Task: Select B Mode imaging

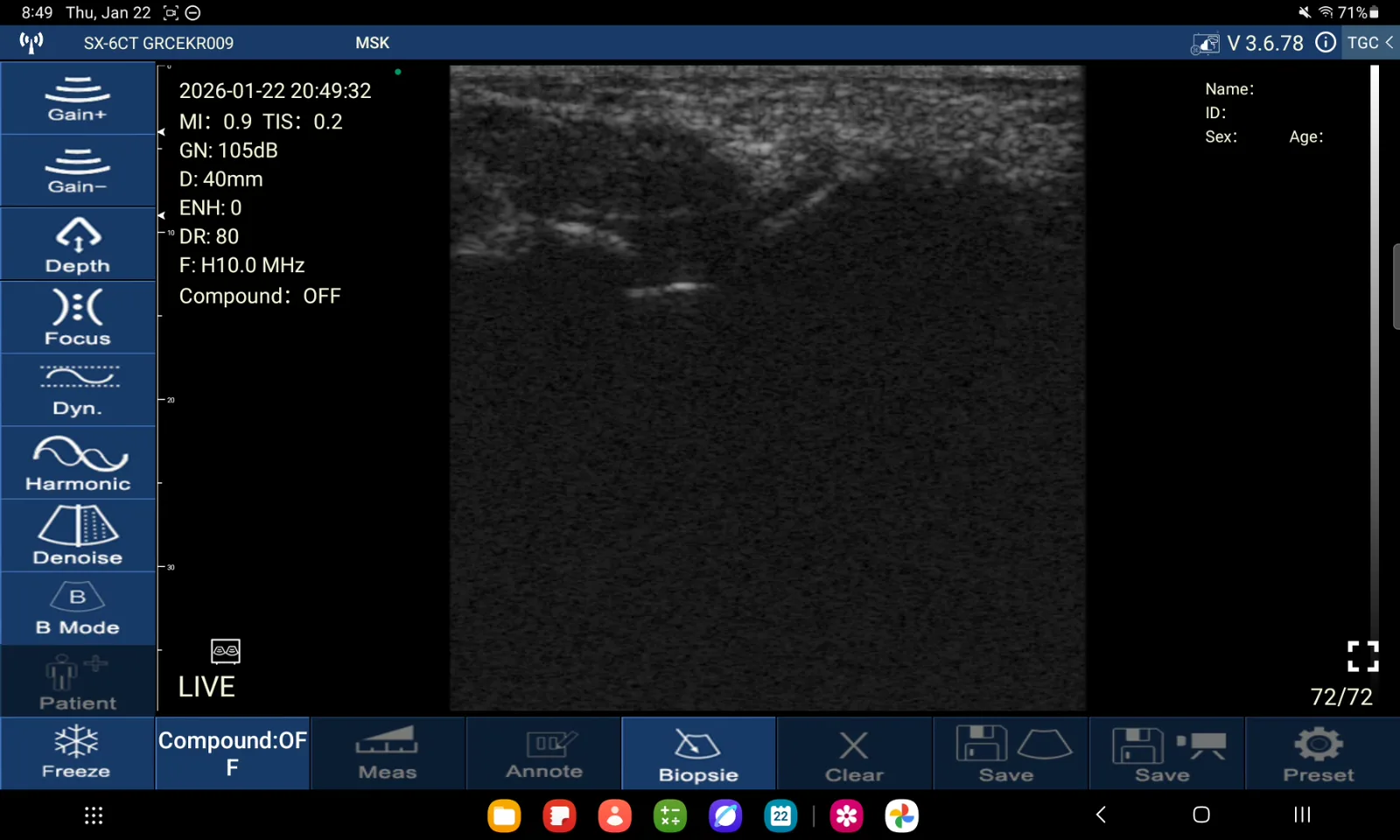Action: [x=78, y=608]
